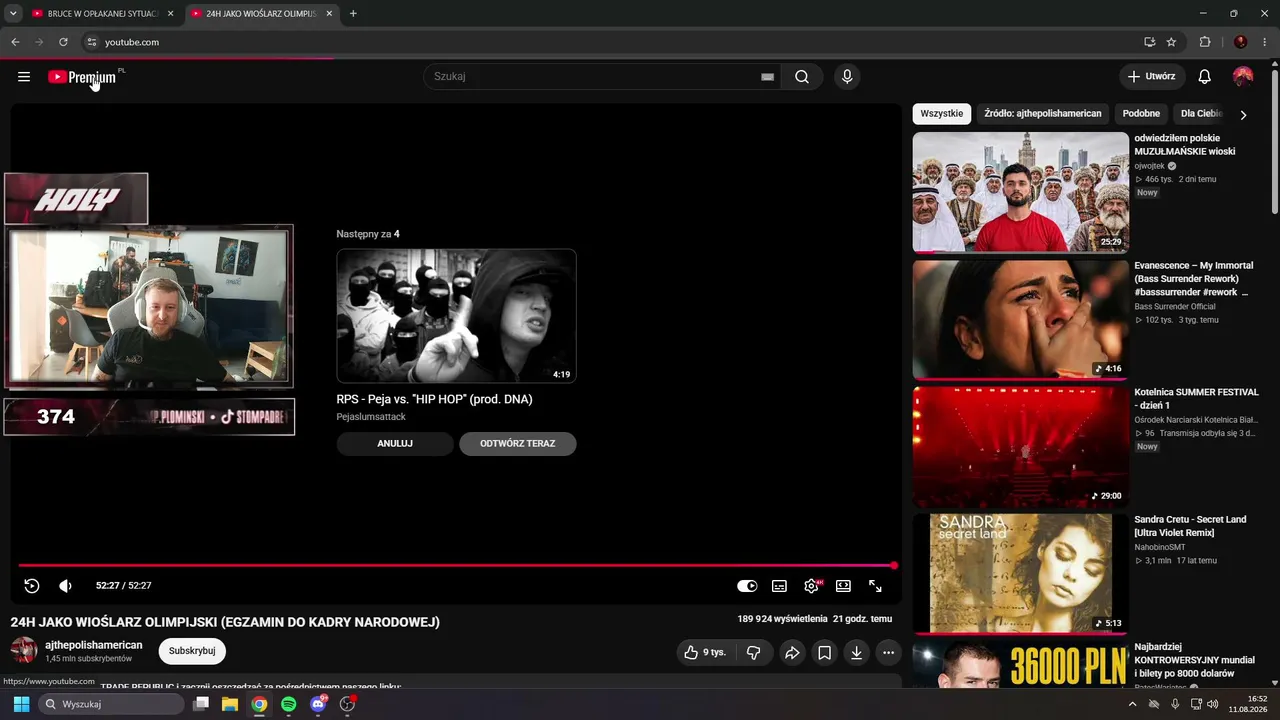The height and width of the screenshot is (720, 1280).
Task: Subscribe to ajthepolishamerican with Subskrybuj
Action: click(192, 651)
